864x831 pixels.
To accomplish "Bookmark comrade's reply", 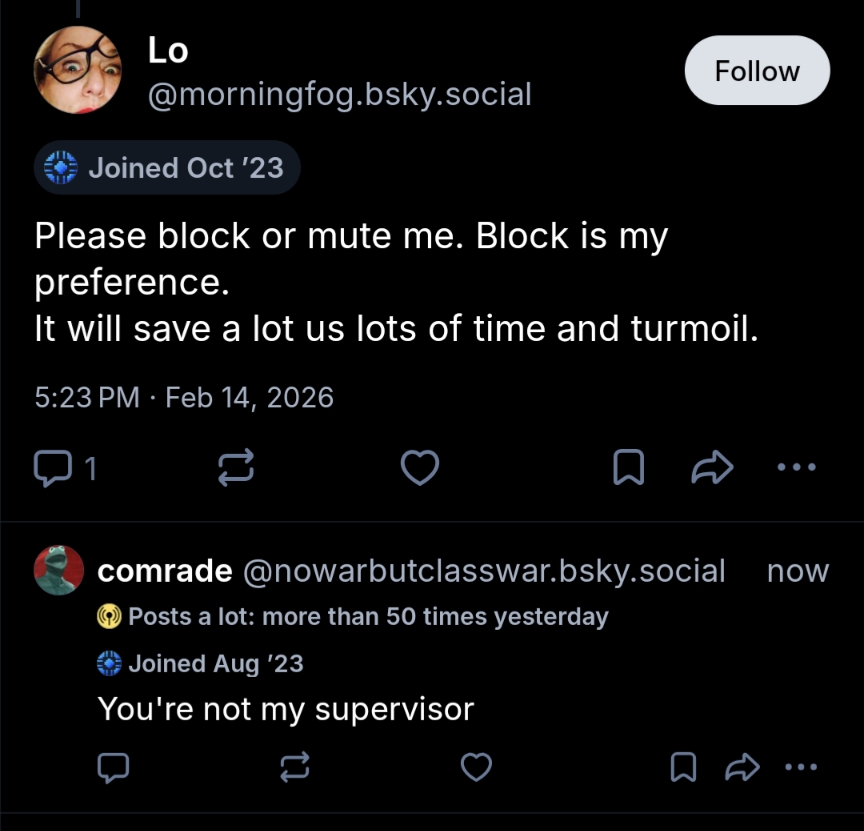I will coord(683,767).
